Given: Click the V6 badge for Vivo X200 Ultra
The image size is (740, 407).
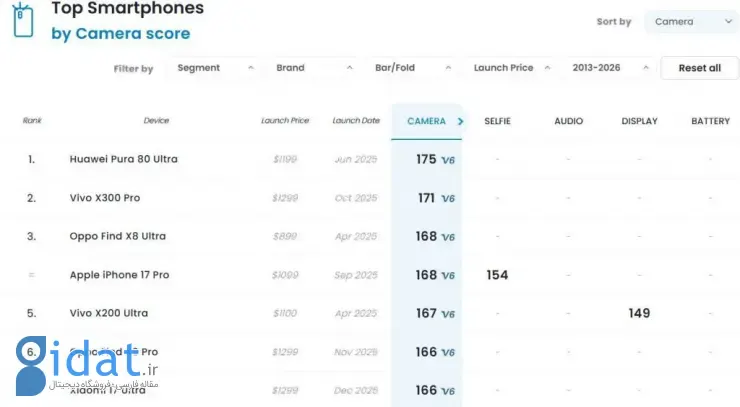Looking at the screenshot, I should coord(448,314).
